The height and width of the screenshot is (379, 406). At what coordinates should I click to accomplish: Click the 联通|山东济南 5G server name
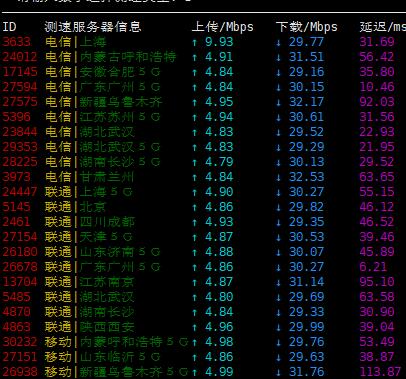pyautogui.click(x=103, y=252)
